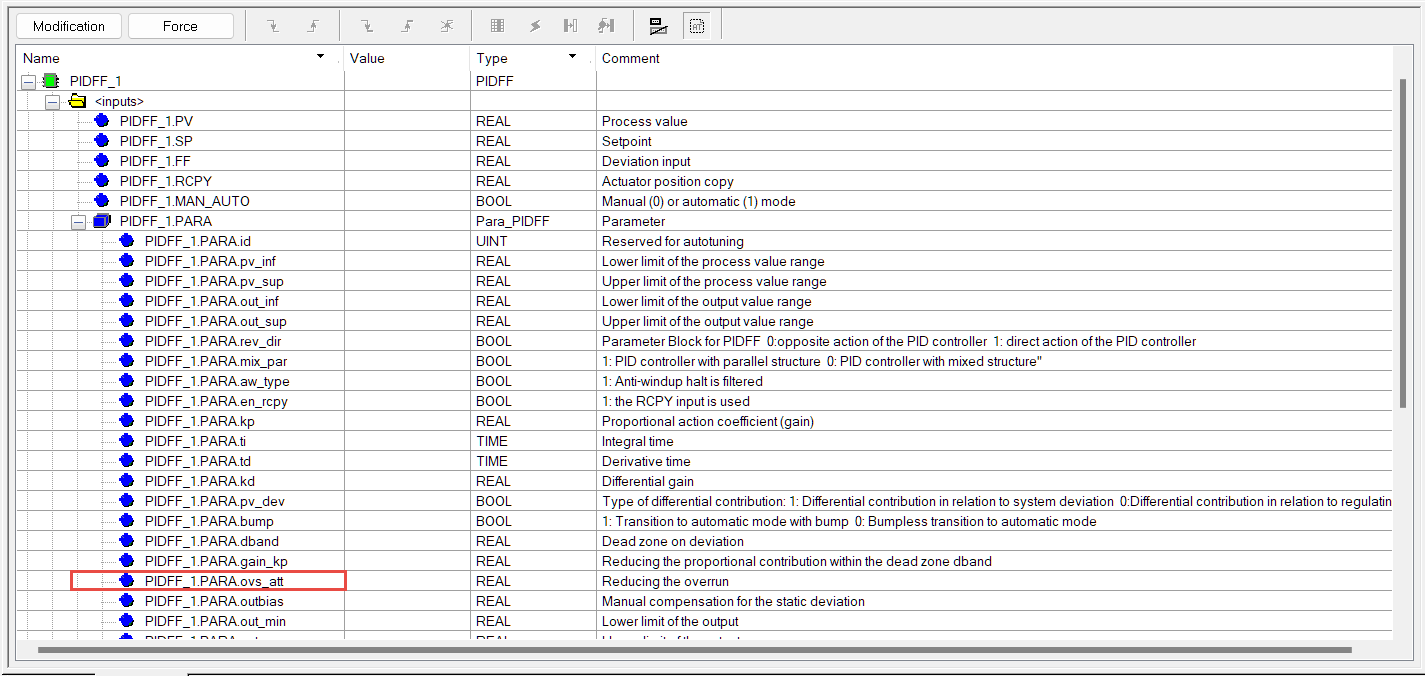Click the blue icon beside PIDFF_1.RCPY
1425x676 pixels.
[x=101, y=181]
